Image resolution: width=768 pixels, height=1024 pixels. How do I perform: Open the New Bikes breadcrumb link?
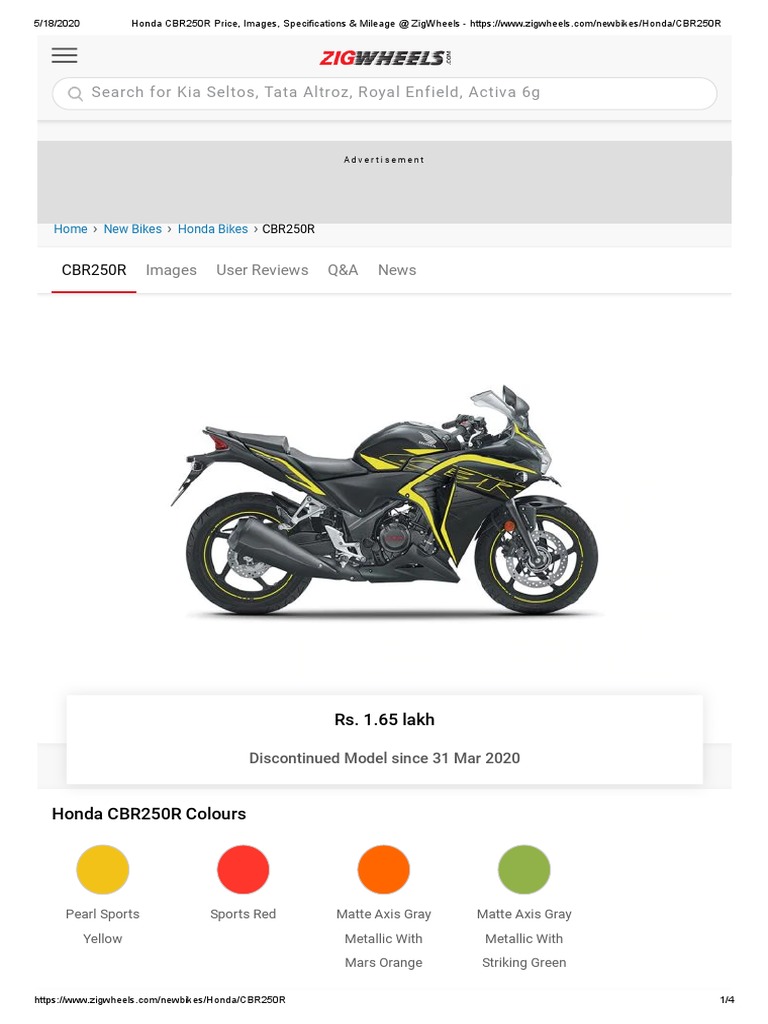coord(133,229)
